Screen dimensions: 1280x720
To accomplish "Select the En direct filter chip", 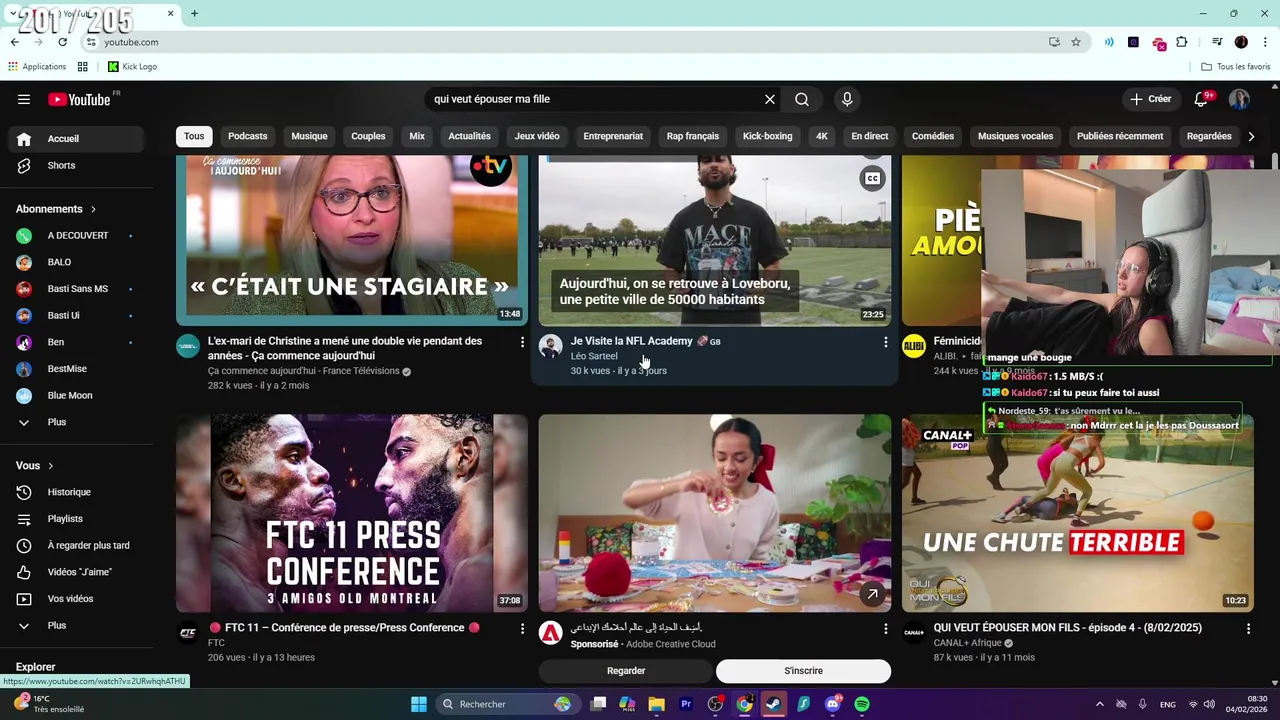I will pyautogui.click(x=870, y=136).
